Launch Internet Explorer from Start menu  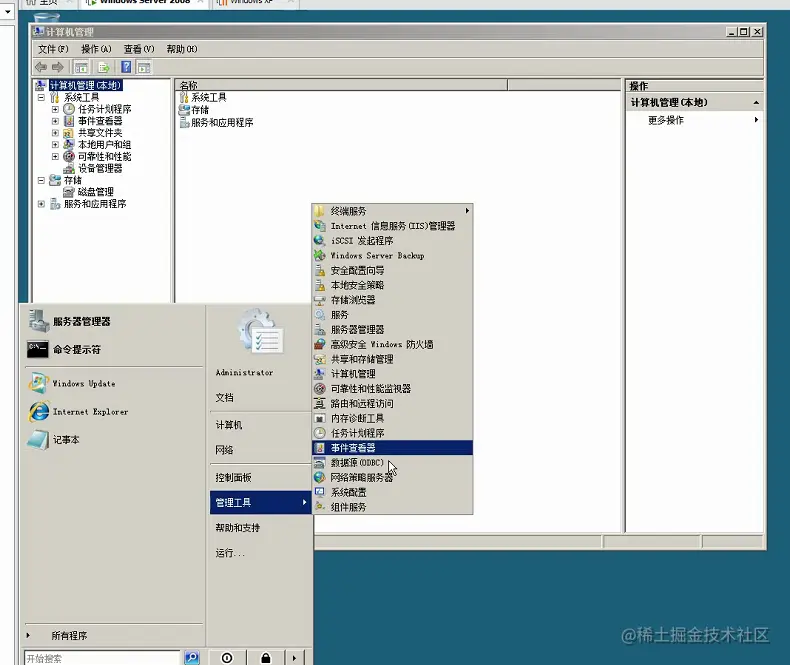click(78, 412)
